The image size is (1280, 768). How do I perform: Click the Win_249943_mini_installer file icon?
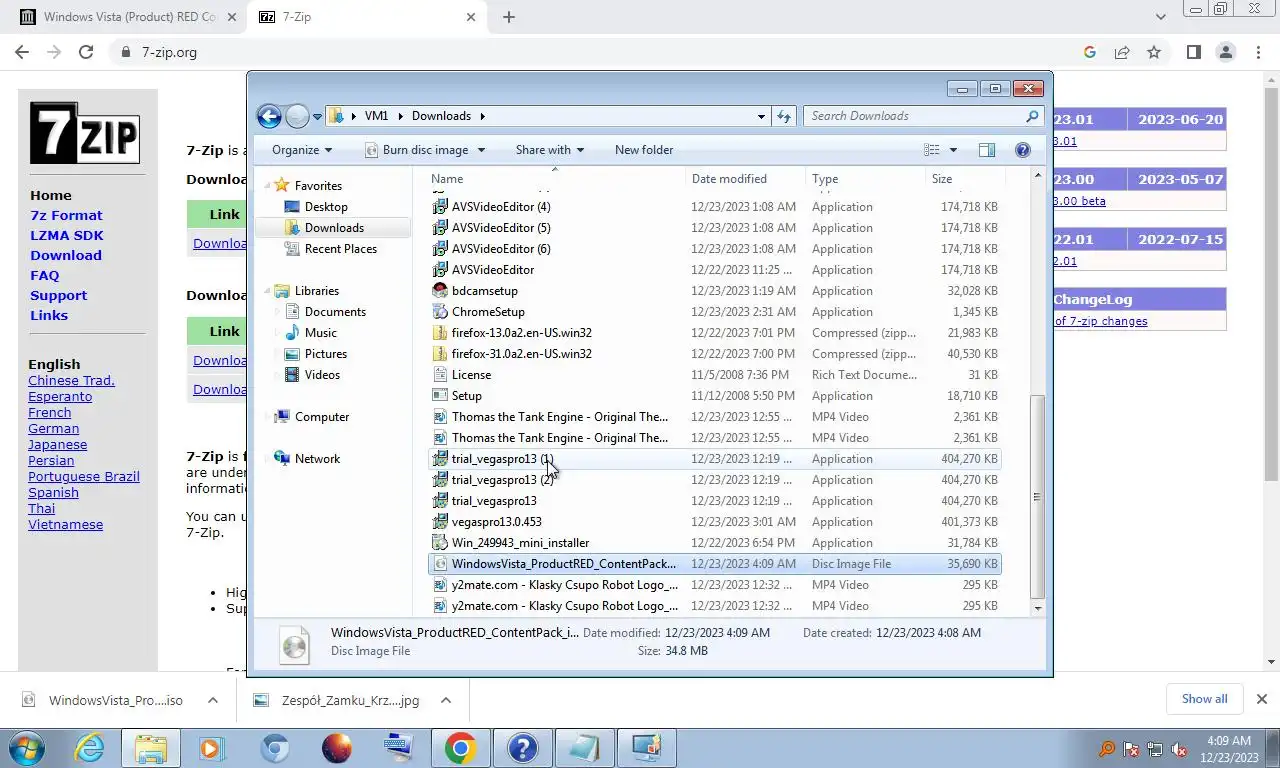coord(440,543)
